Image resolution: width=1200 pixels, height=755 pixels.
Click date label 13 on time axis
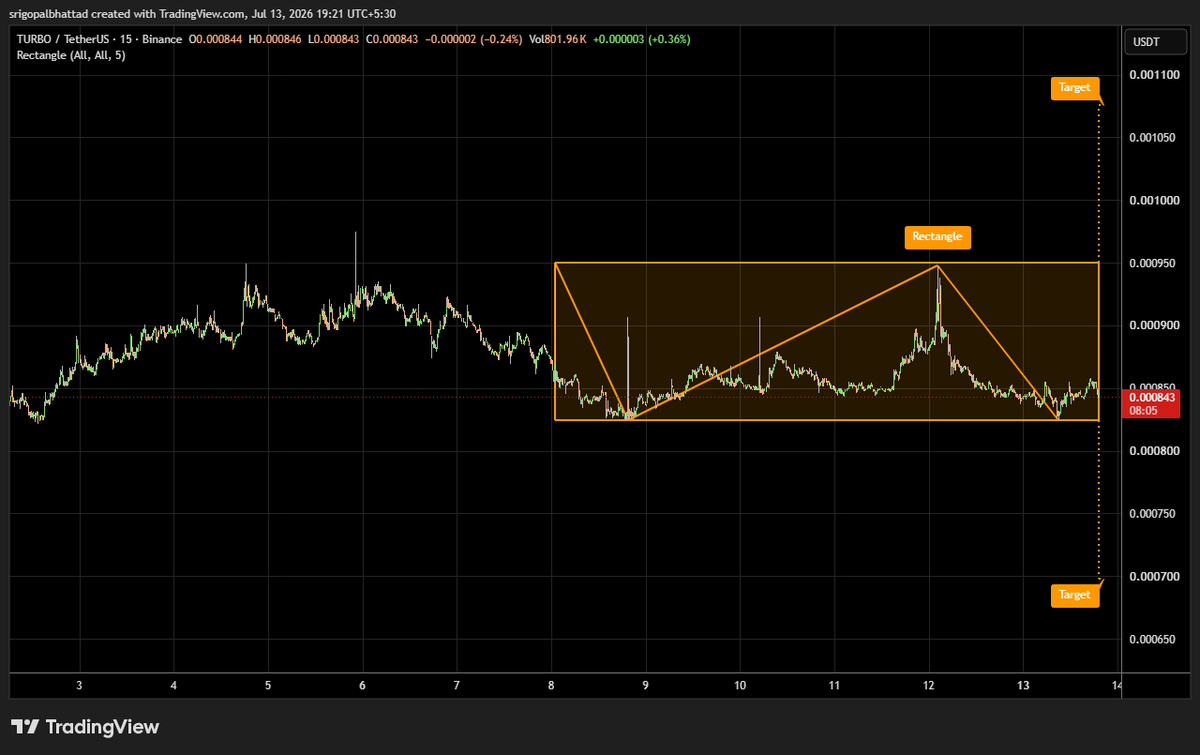tap(1023, 685)
